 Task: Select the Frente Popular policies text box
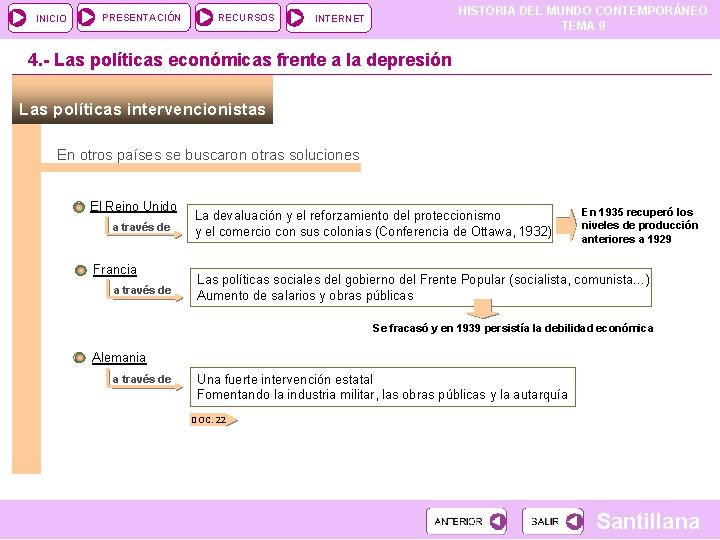coord(421,287)
